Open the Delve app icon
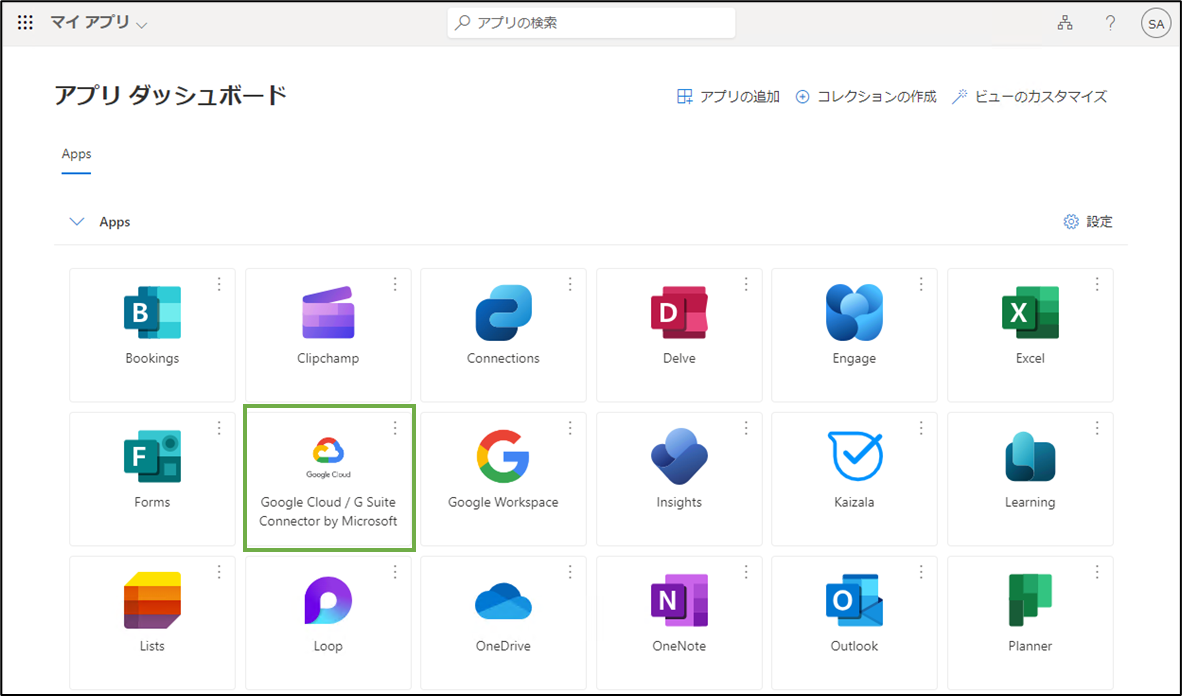Image resolution: width=1182 pixels, height=696 pixels. 679,312
